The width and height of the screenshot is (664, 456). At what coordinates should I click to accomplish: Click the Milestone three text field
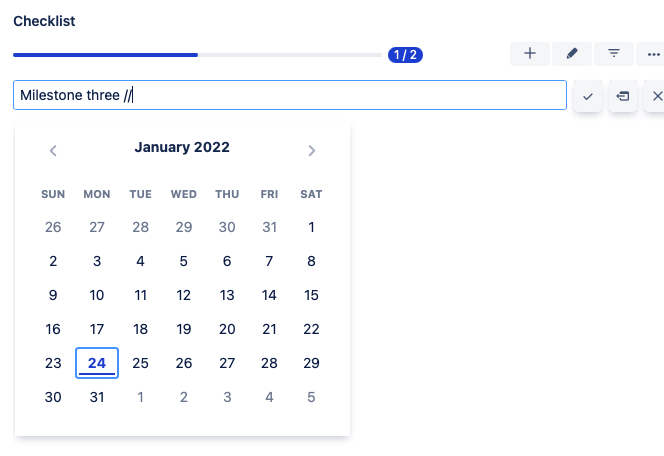(290, 95)
